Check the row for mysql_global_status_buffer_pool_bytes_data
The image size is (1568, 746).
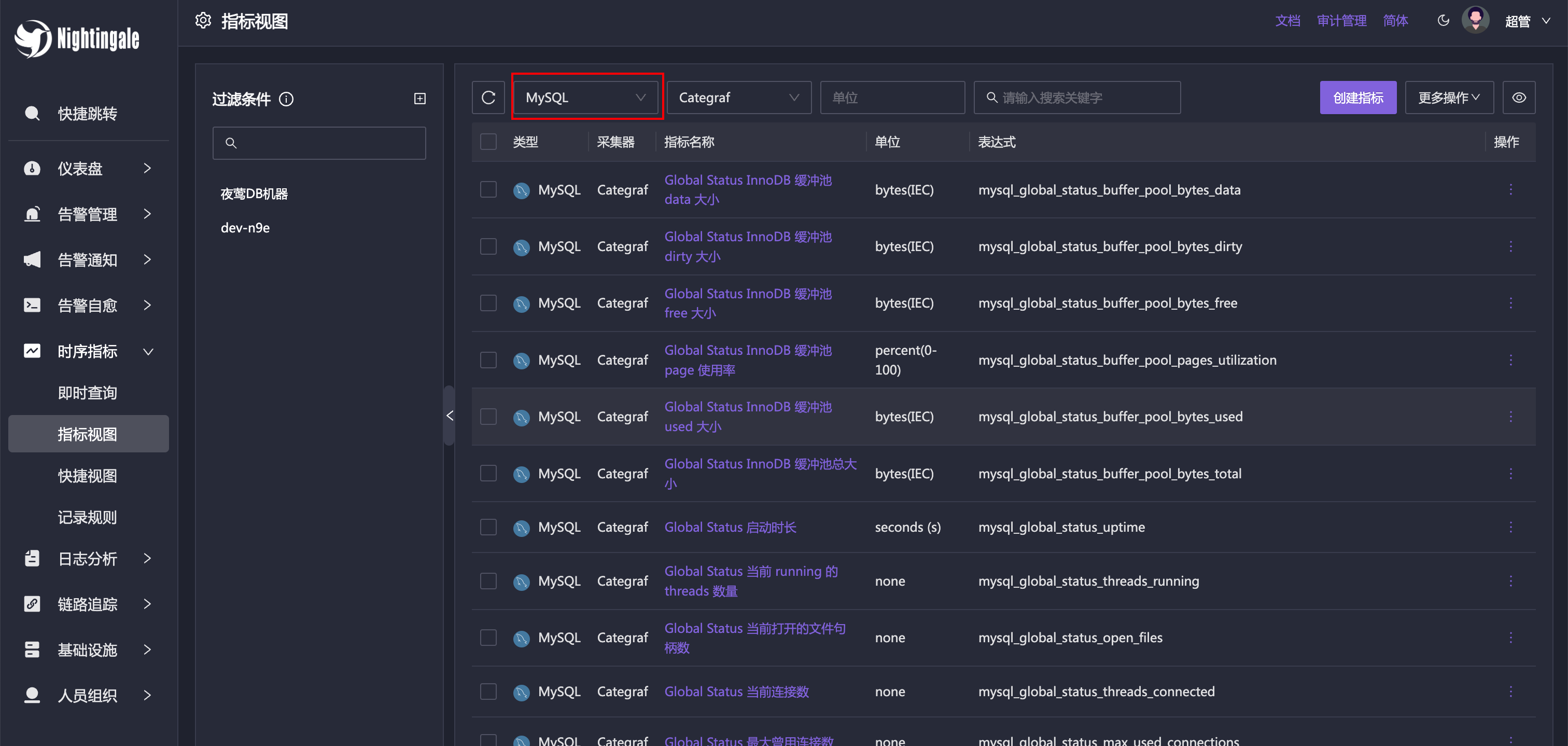[x=488, y=189]
